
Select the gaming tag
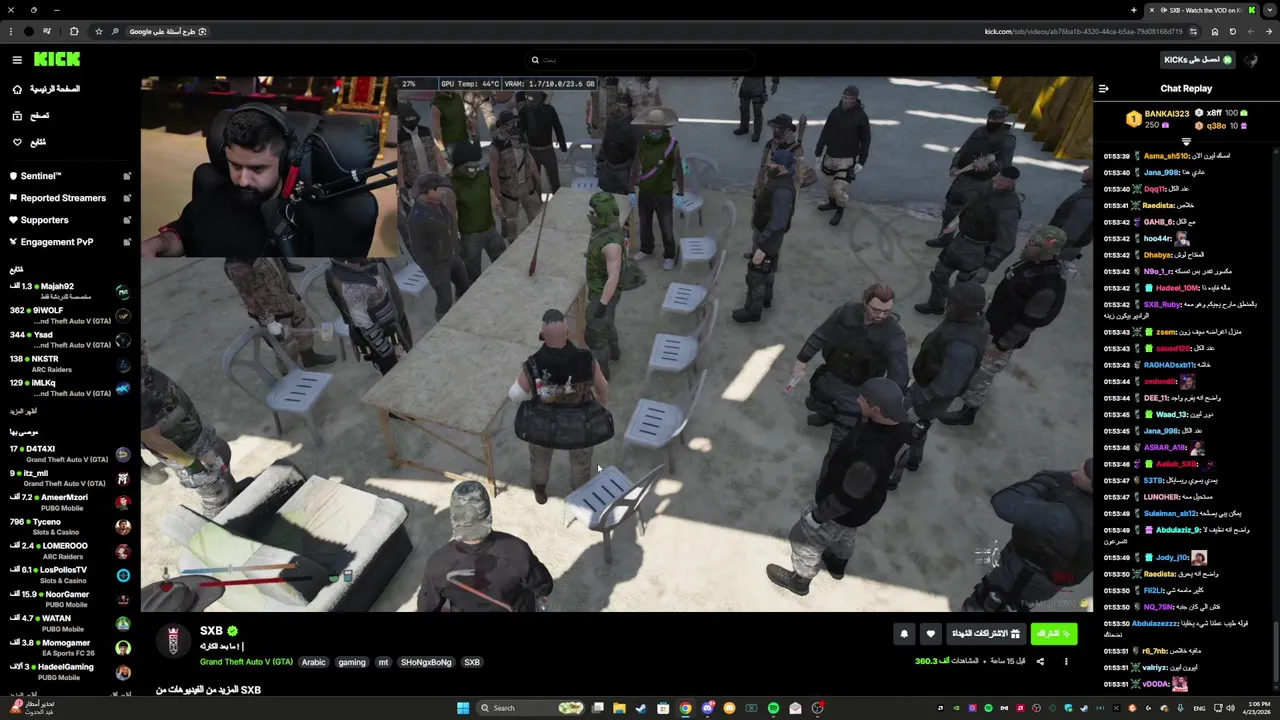[352, 662]
